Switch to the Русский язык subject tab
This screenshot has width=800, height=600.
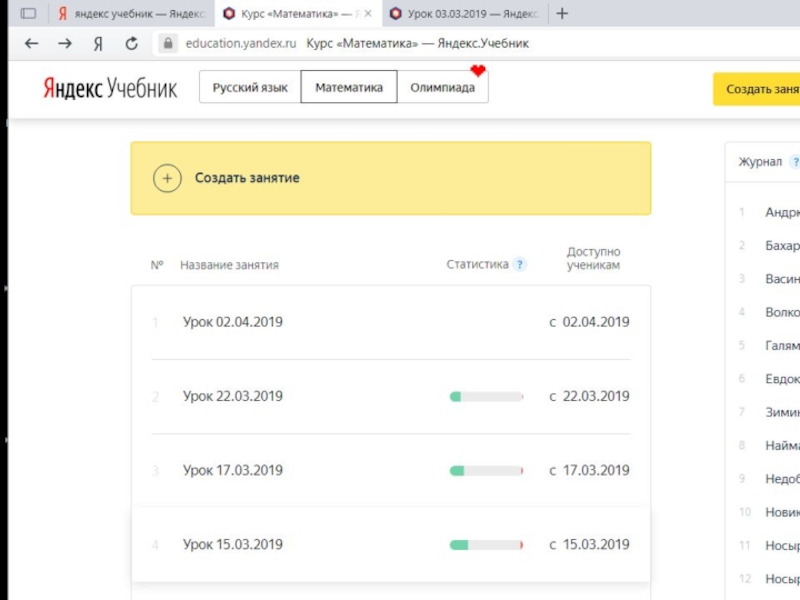pos(250,88)
